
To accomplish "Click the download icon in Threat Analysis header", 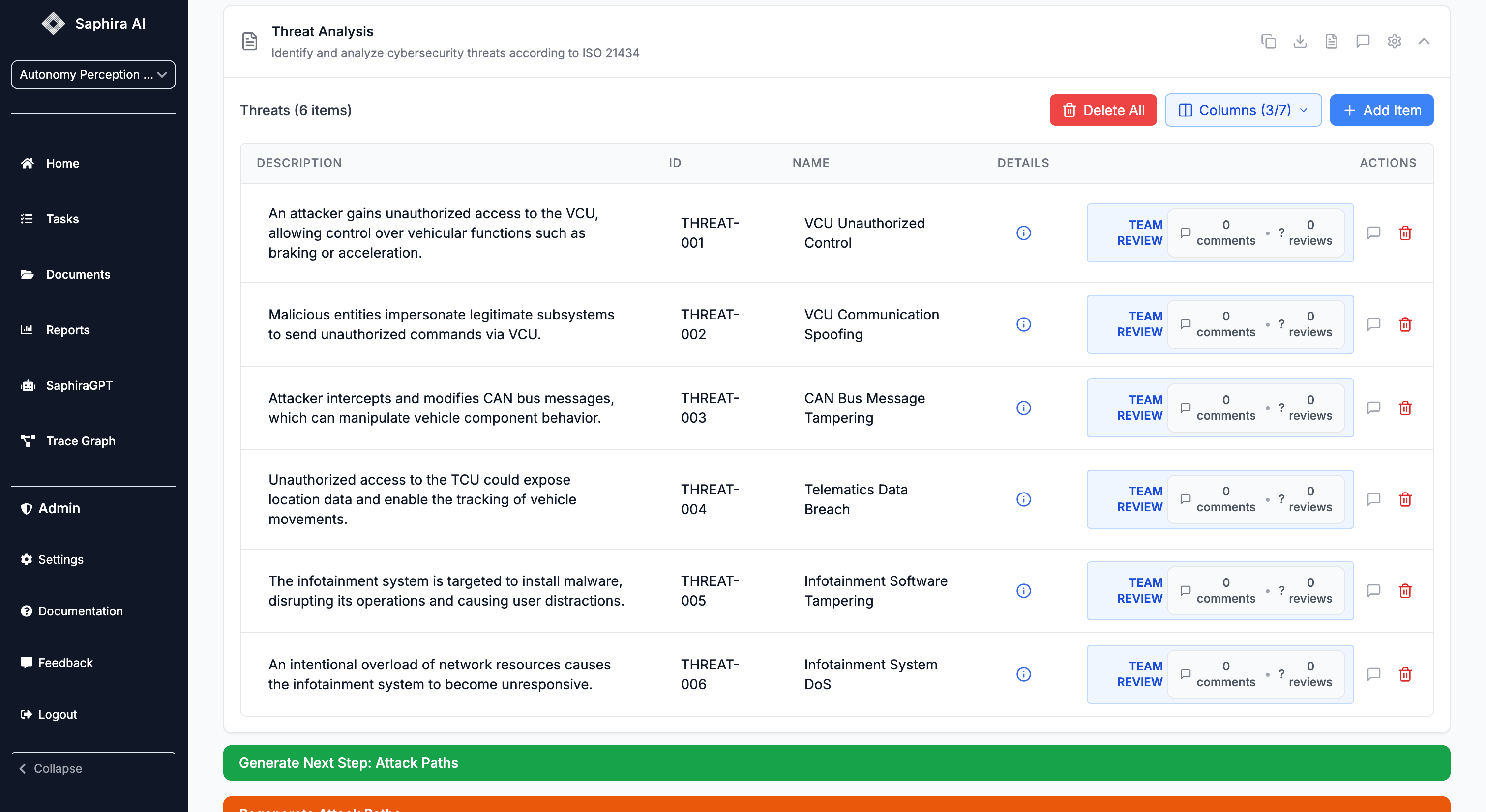I will pos(1300,41).
